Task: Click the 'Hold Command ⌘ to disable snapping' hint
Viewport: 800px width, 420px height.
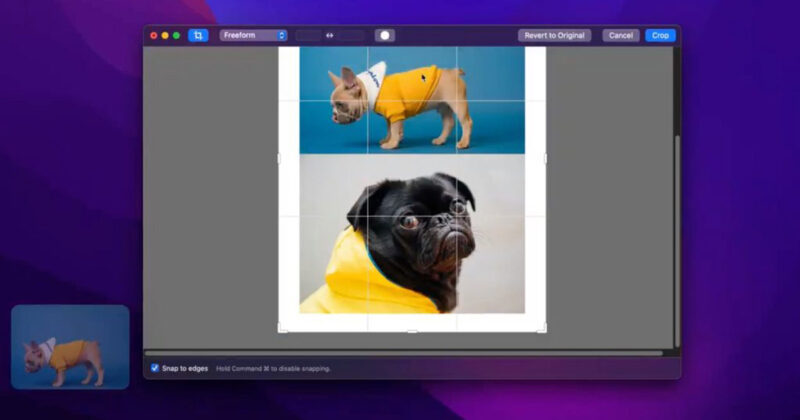Action: (x=273, y=368)
